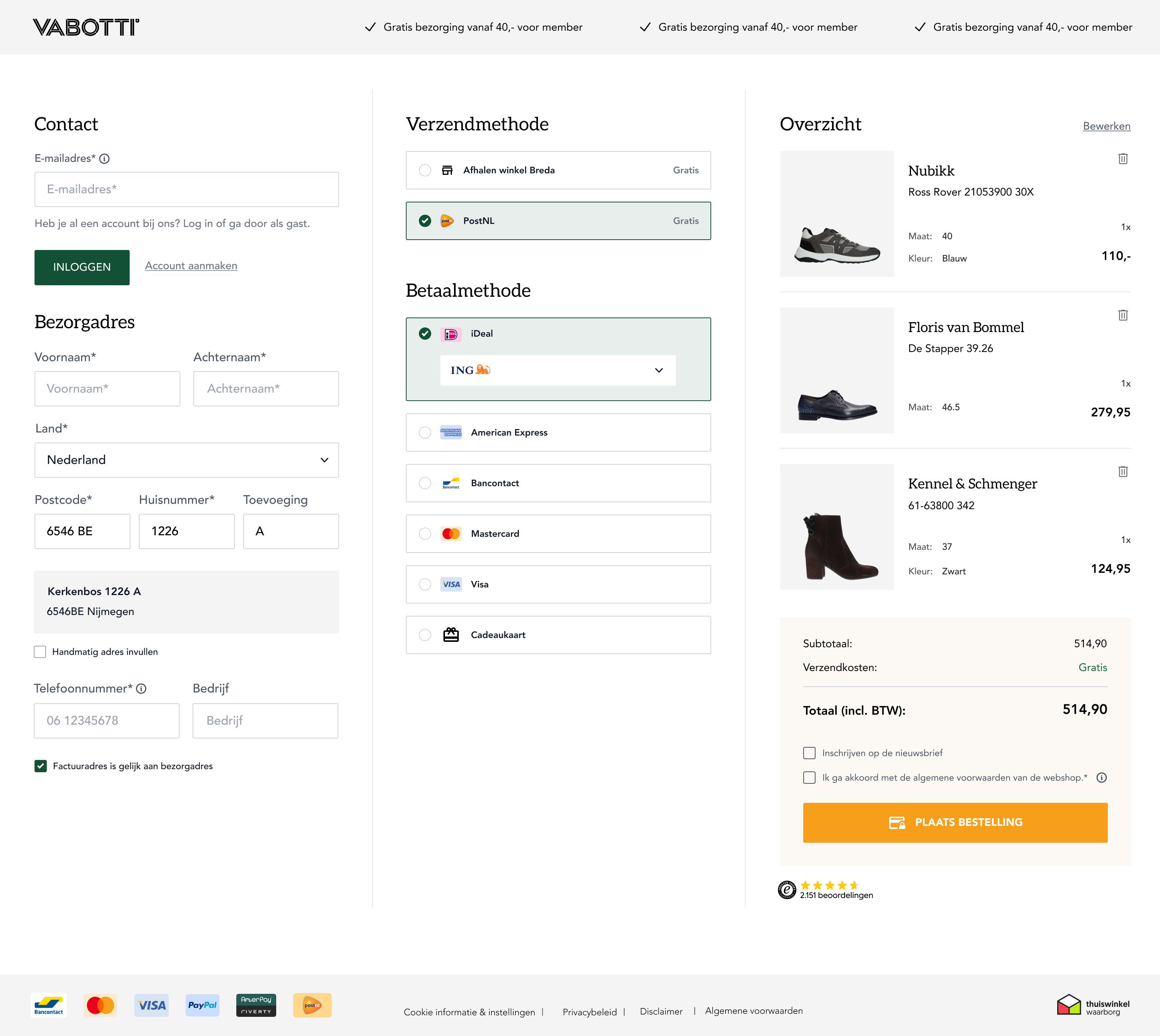Delete the Nubikk sneakers via trash icon

coord(1122,159)
